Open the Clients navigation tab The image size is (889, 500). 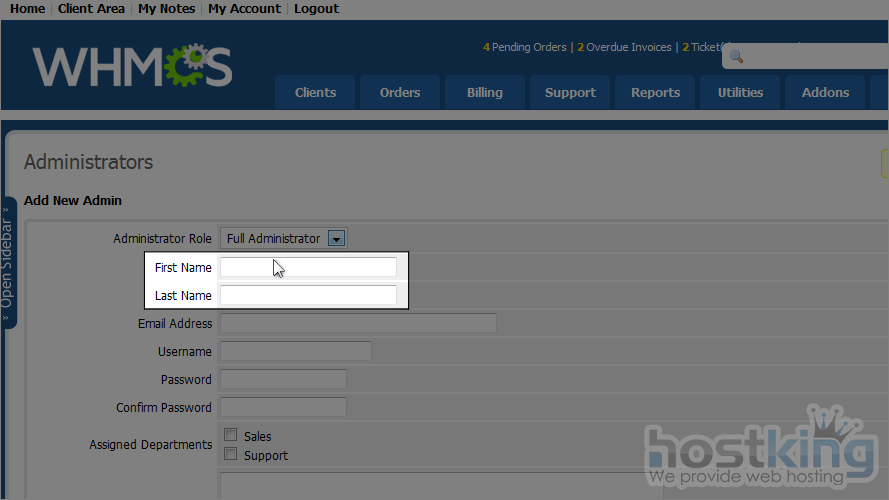[315, 93]
